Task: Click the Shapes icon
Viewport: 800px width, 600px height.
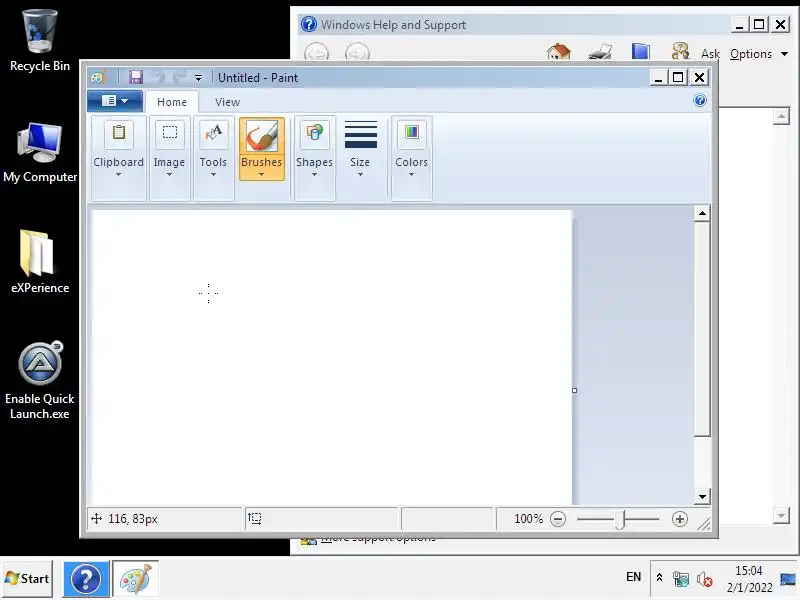Action: tap(315, 133)
